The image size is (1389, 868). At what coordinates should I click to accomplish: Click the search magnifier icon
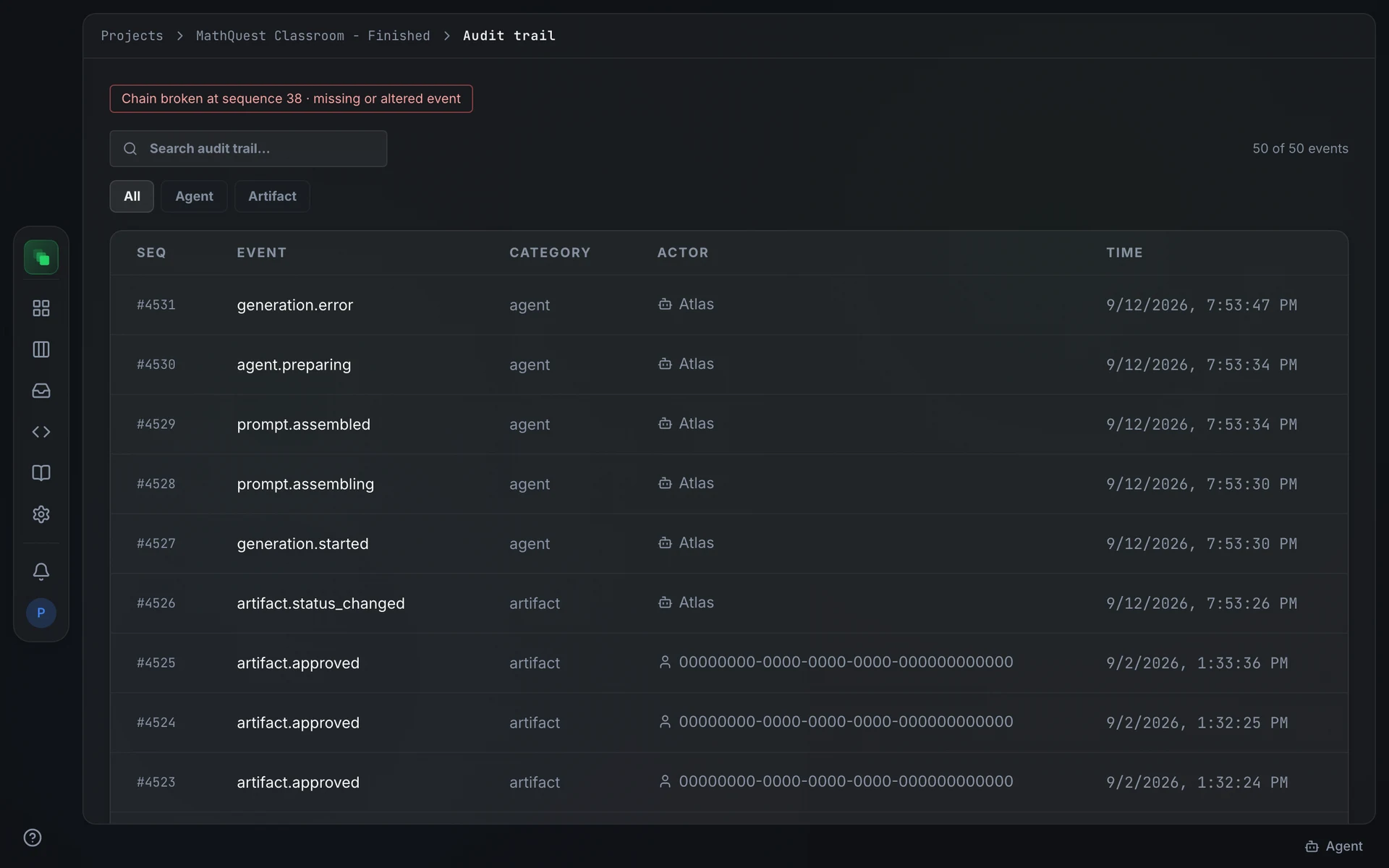tap(130, 148)
